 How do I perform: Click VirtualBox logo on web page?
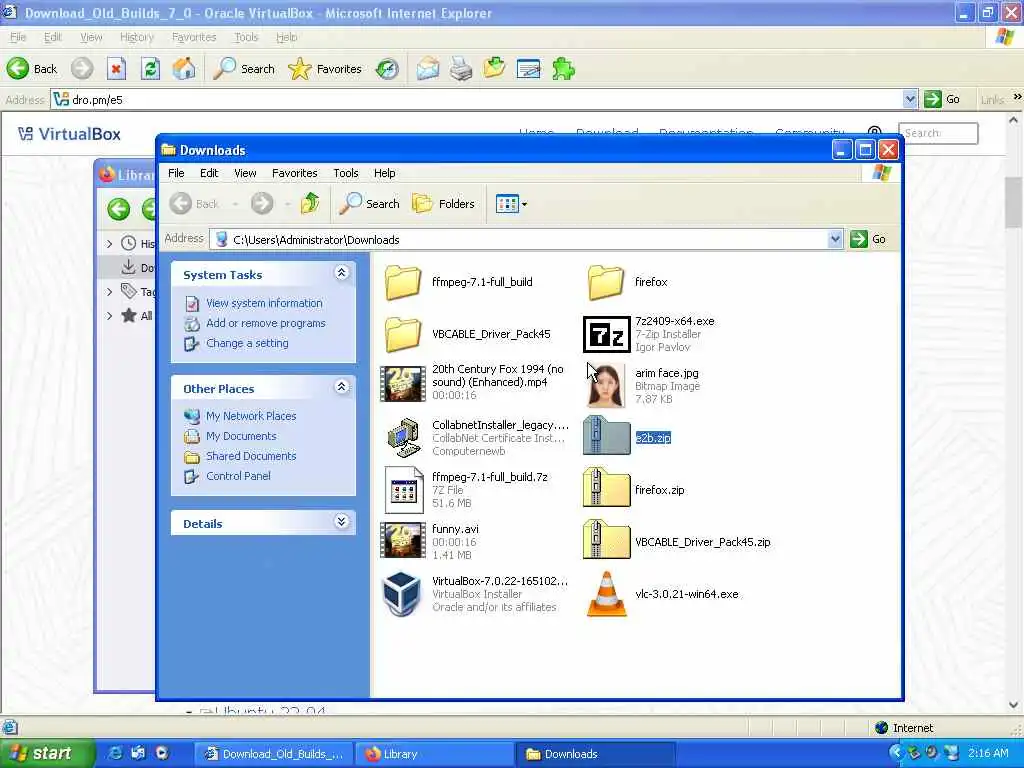69,134
